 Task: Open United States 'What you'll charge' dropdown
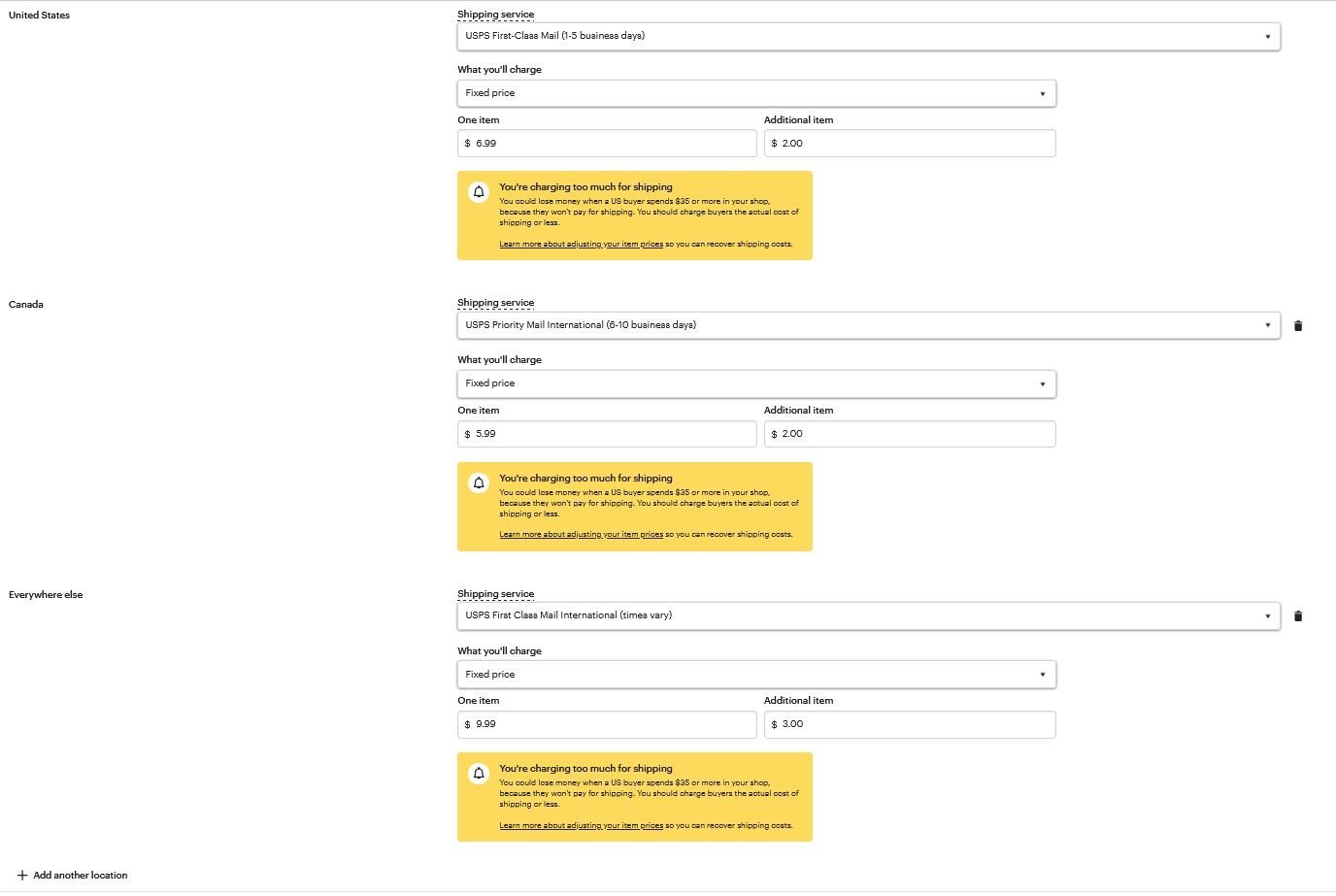pyautogui.click(x=756, y=93)
